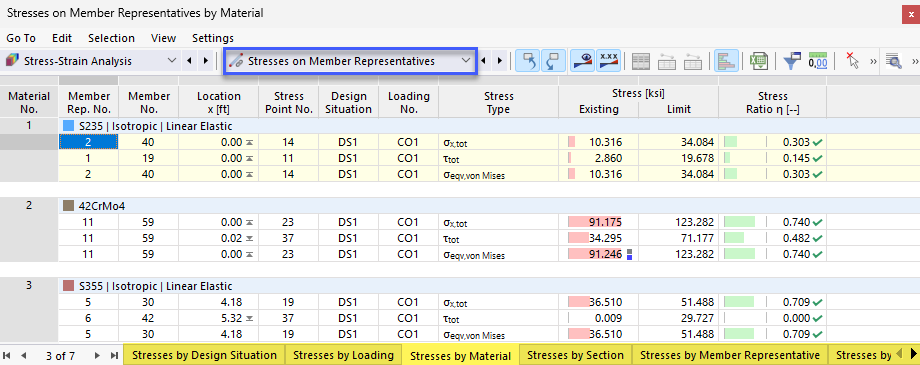Toggle the first blue arrow sync-selection button
This screenshot has height=365, width=920.
528,61
